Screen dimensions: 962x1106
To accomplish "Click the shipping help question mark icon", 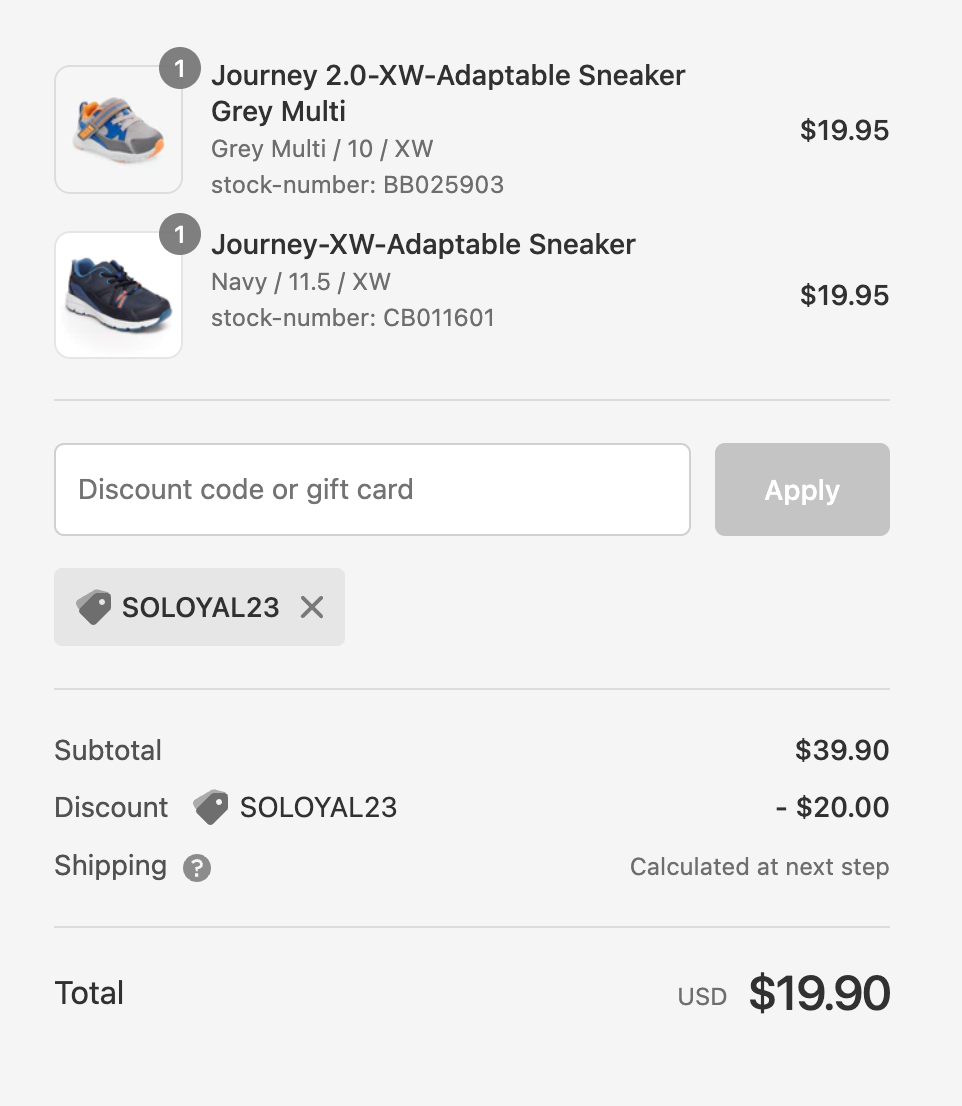I will tap(197, 868).
